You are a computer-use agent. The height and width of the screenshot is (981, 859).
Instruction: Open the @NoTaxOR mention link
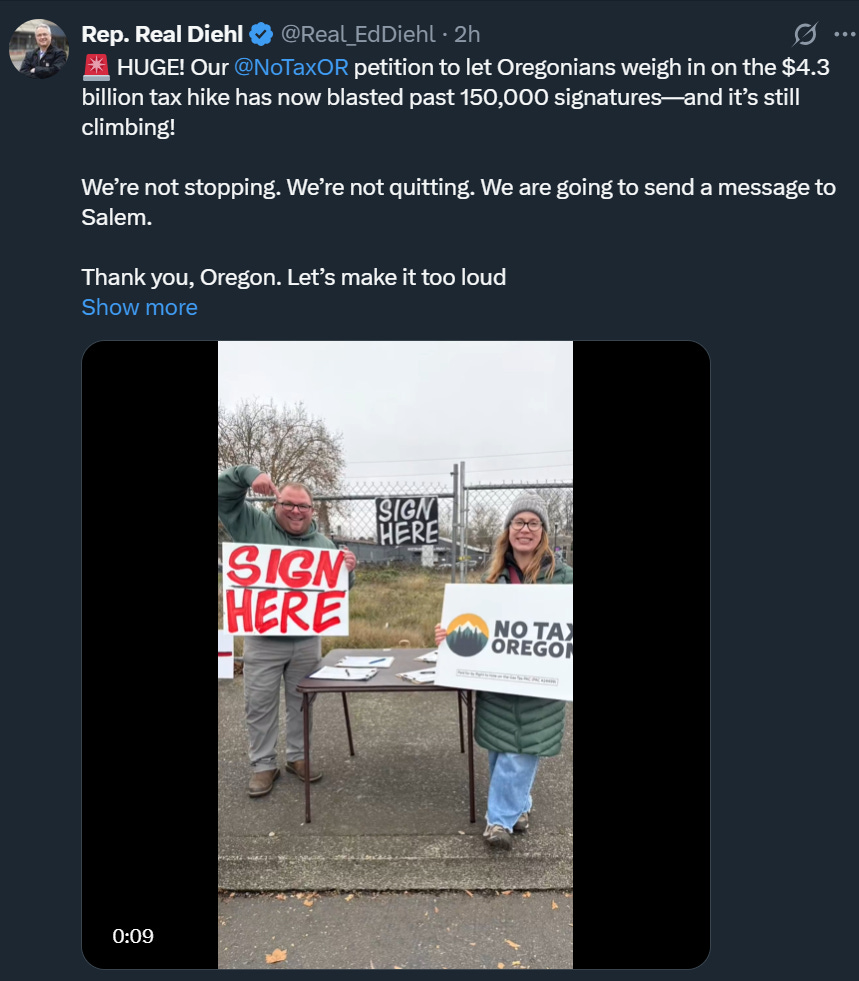(x=291, y=68)
